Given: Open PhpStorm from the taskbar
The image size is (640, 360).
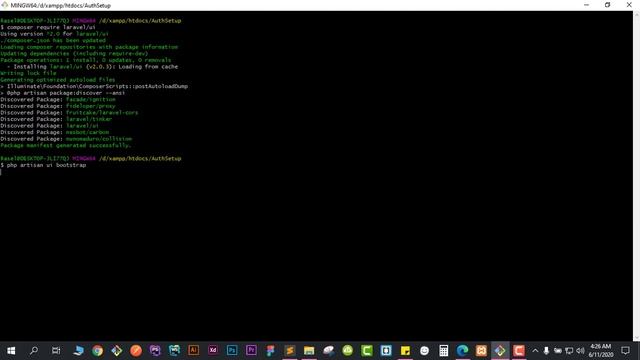Looking at the screenshot, I should (155, 351).
